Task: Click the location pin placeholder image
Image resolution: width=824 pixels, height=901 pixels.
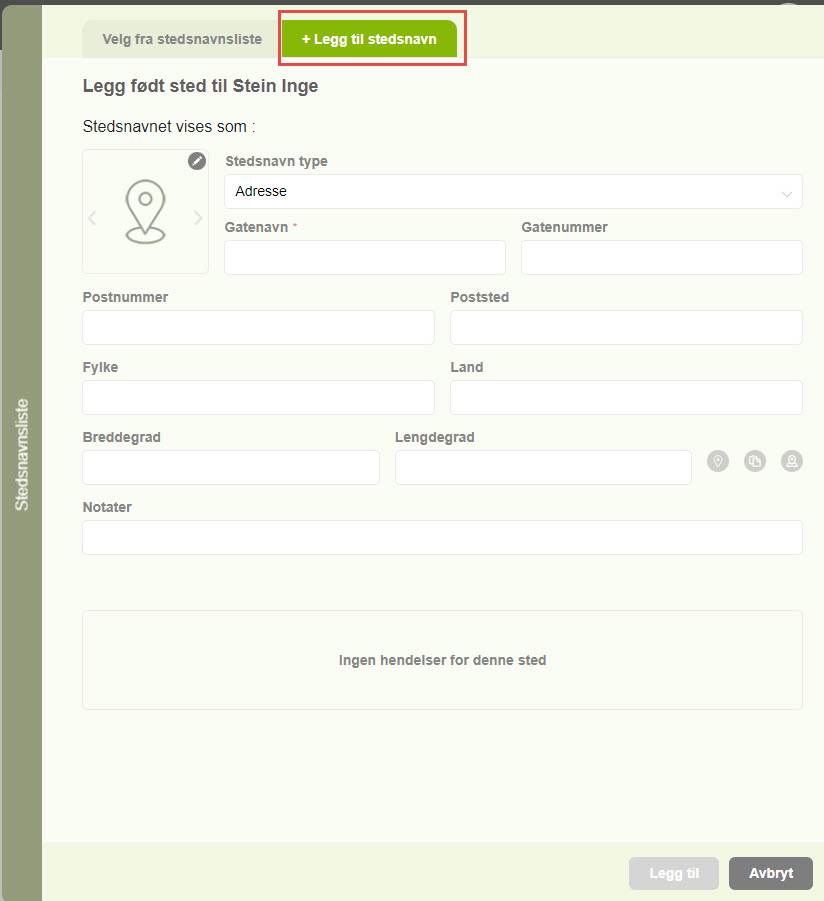Action: click(x=145, y=212)
